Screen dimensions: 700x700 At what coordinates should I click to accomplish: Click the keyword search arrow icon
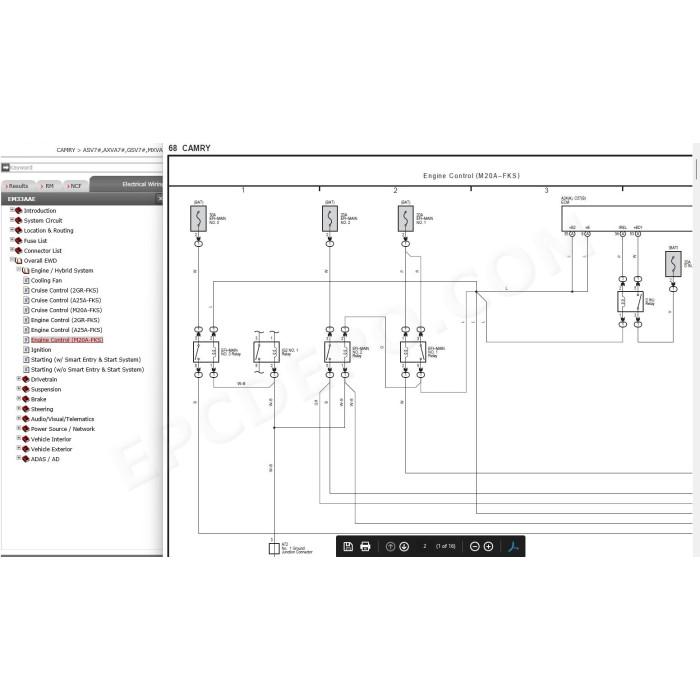(x=5, y=168)
